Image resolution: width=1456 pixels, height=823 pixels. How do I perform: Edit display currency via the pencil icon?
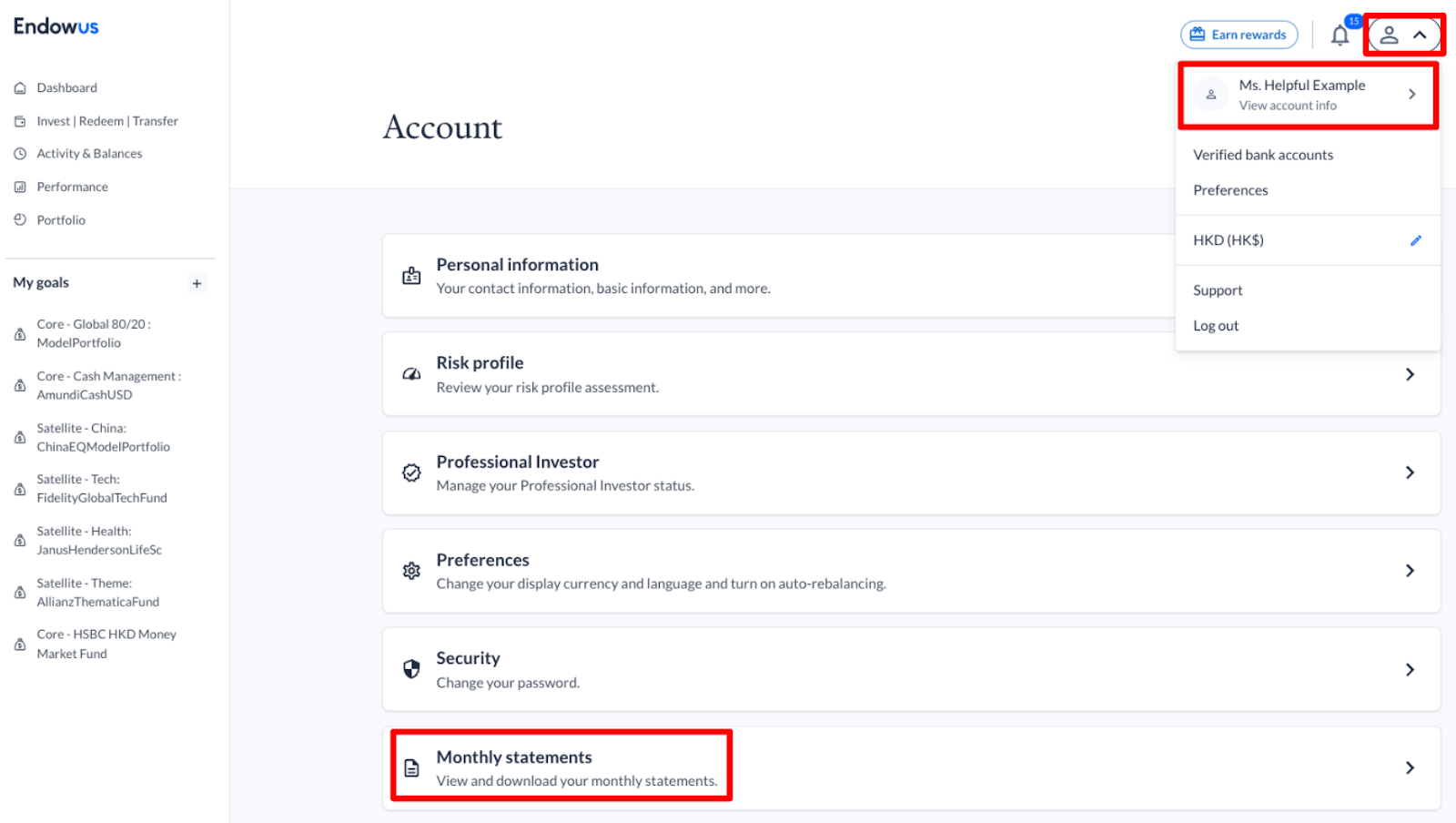click(1416, 239)
